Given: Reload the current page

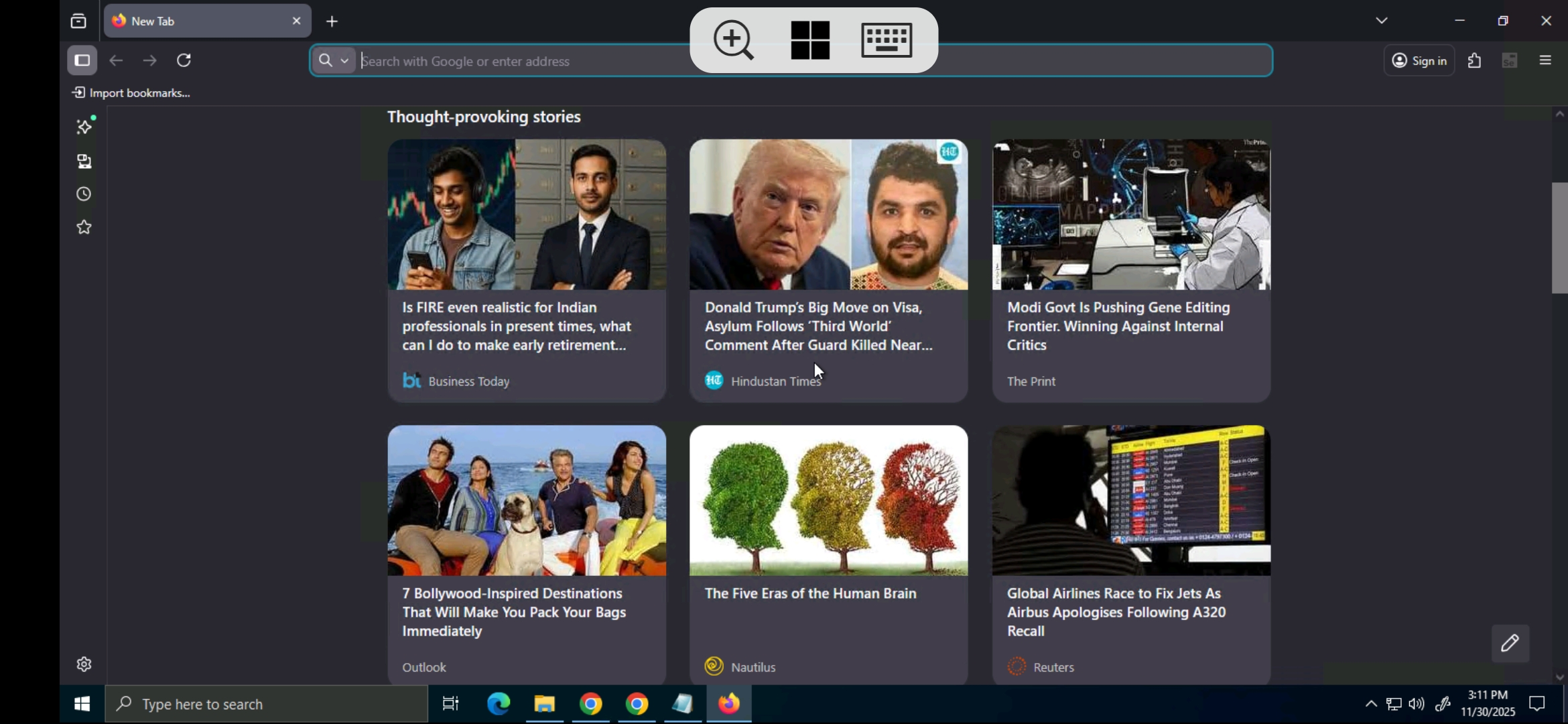Looking at the screenshot, I should pyautogui.click(x=184, y=61).
